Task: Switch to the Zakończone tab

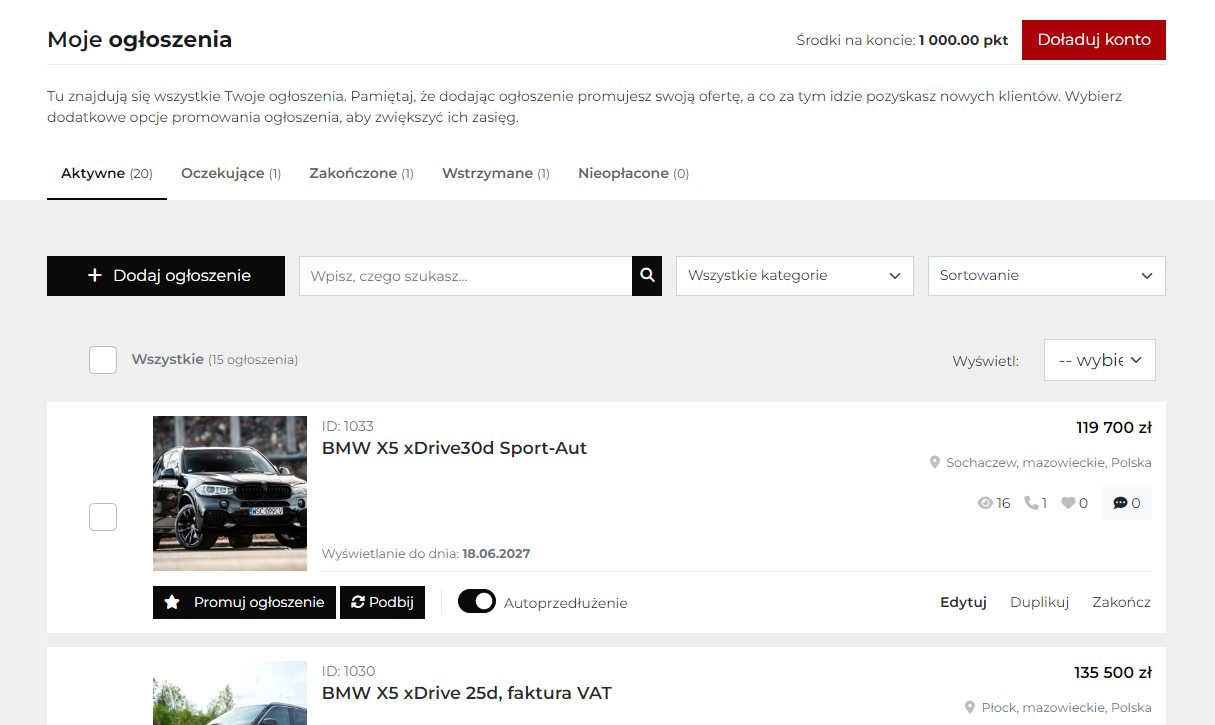Action: (x=361, y=173)
